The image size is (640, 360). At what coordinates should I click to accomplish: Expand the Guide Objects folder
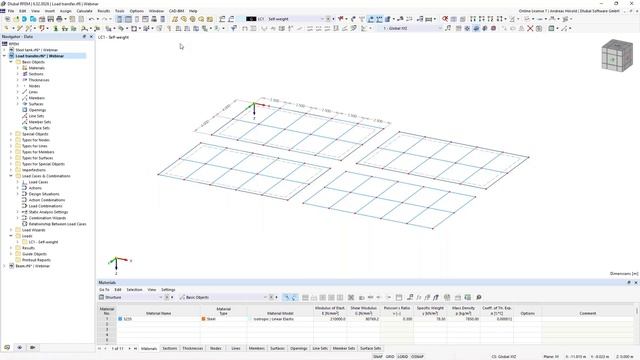(11, 254)
